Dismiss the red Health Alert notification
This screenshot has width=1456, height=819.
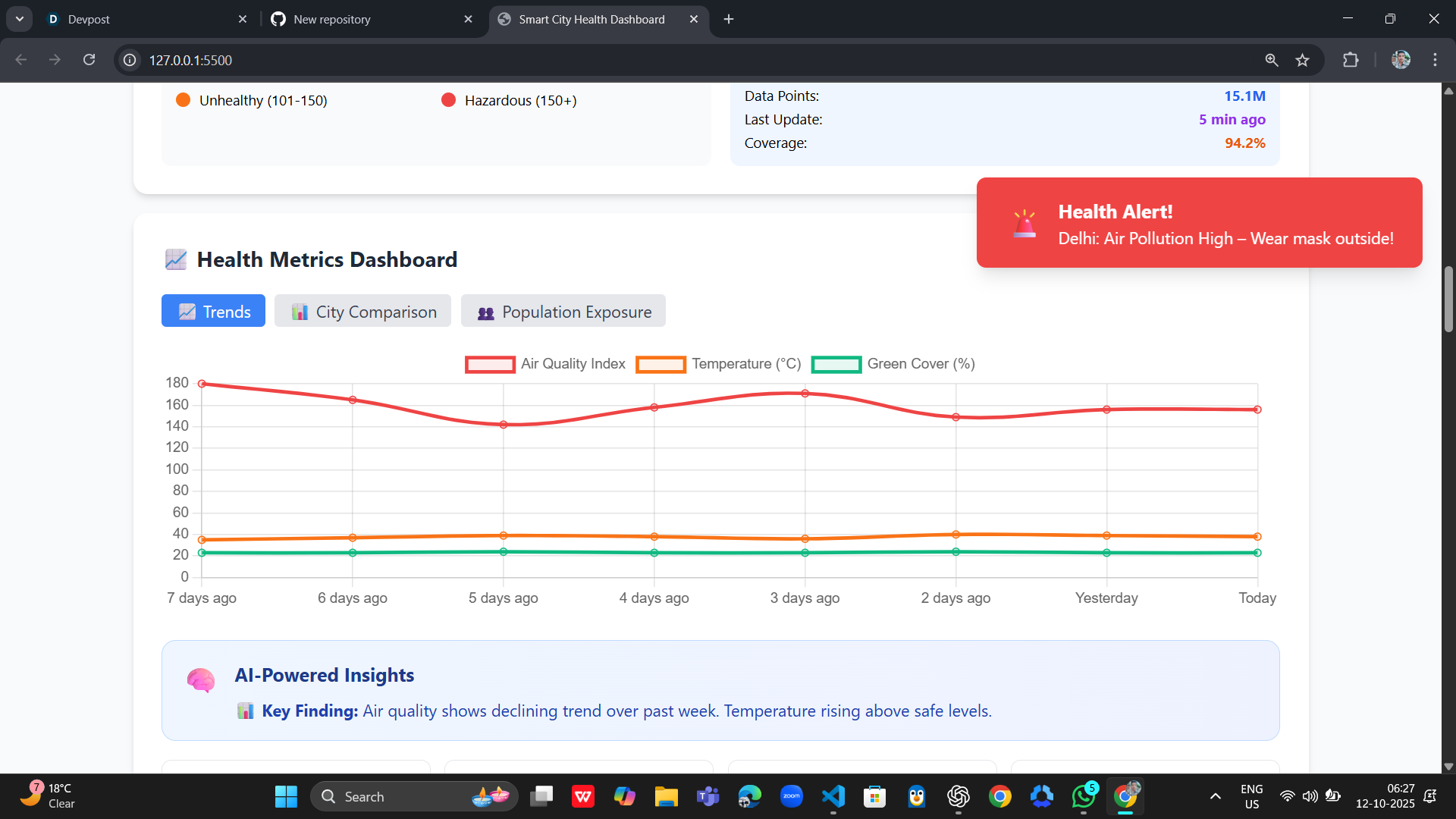(1199, 223)
